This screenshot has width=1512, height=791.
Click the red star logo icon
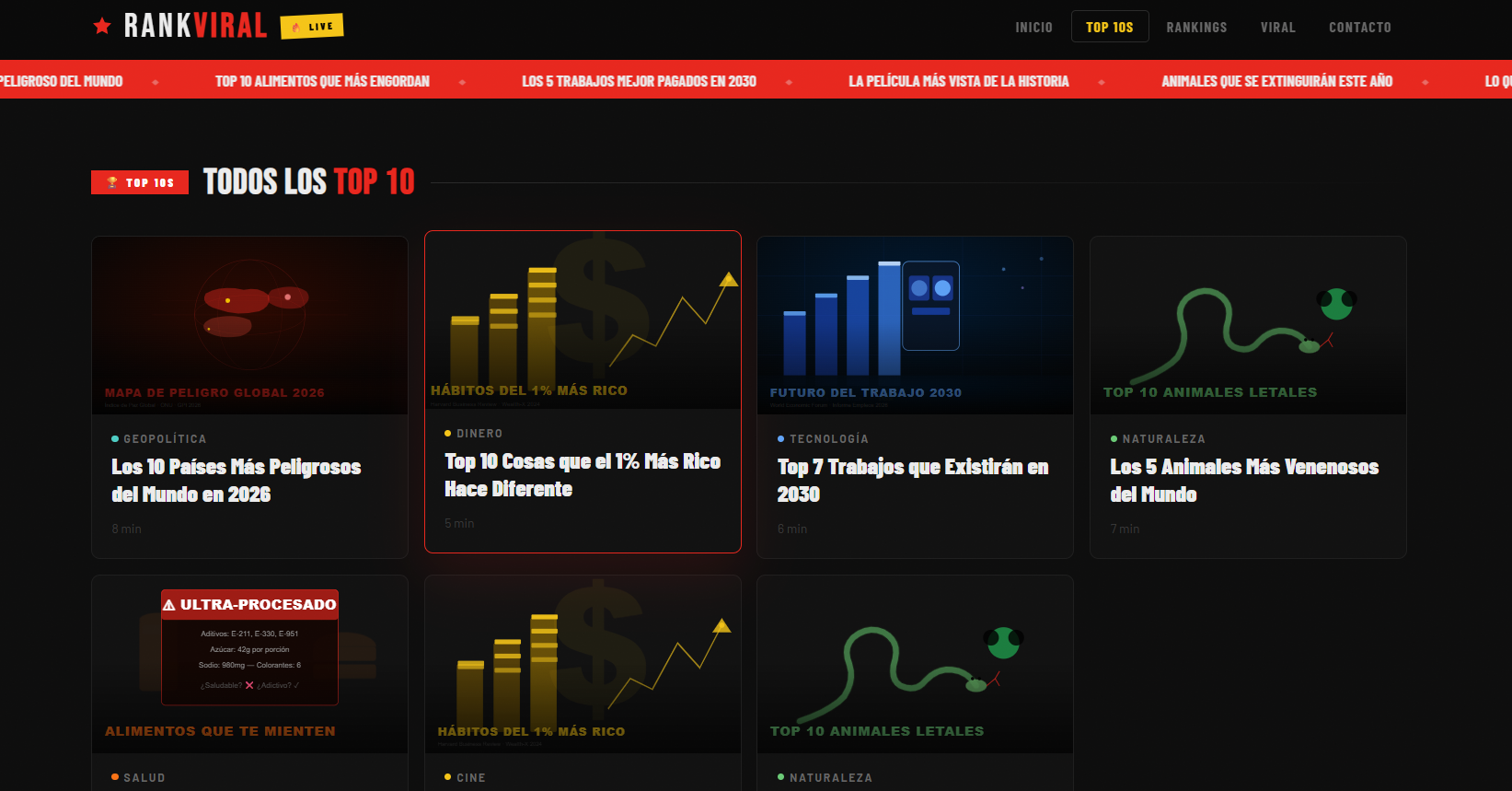pyautogui.click(x=102, y=26)
